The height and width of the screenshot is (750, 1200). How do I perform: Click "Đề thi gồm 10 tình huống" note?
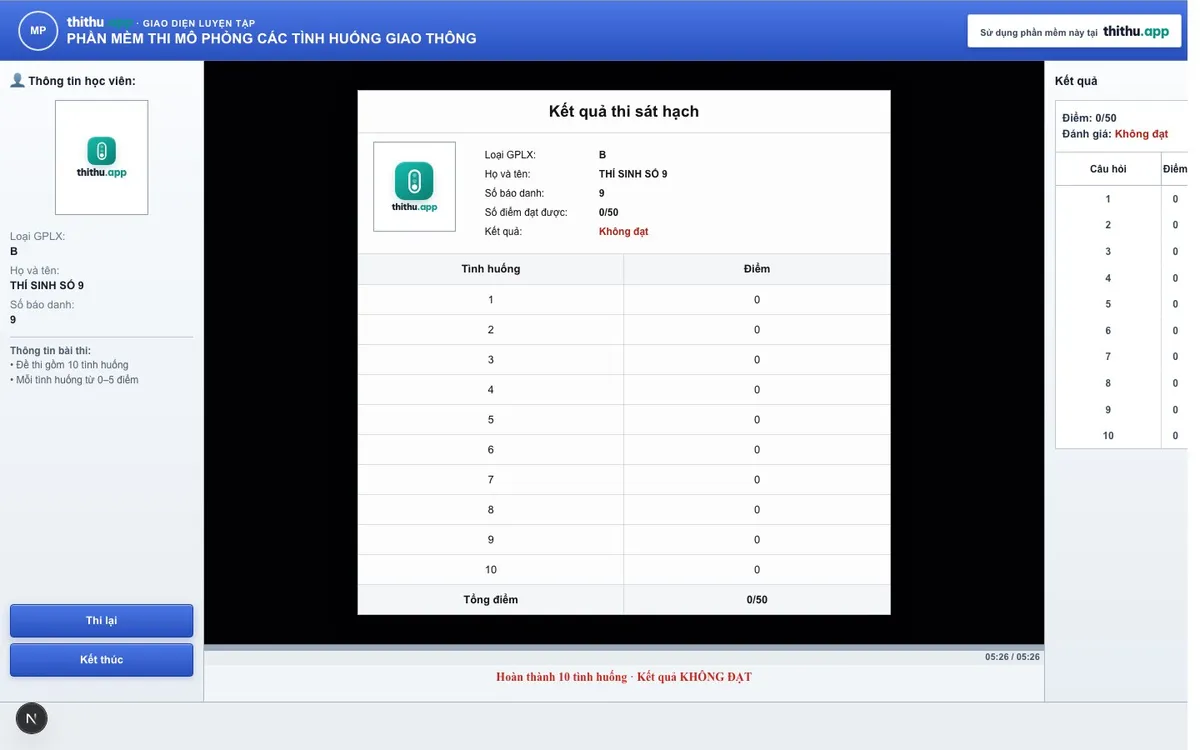[70, 365]
